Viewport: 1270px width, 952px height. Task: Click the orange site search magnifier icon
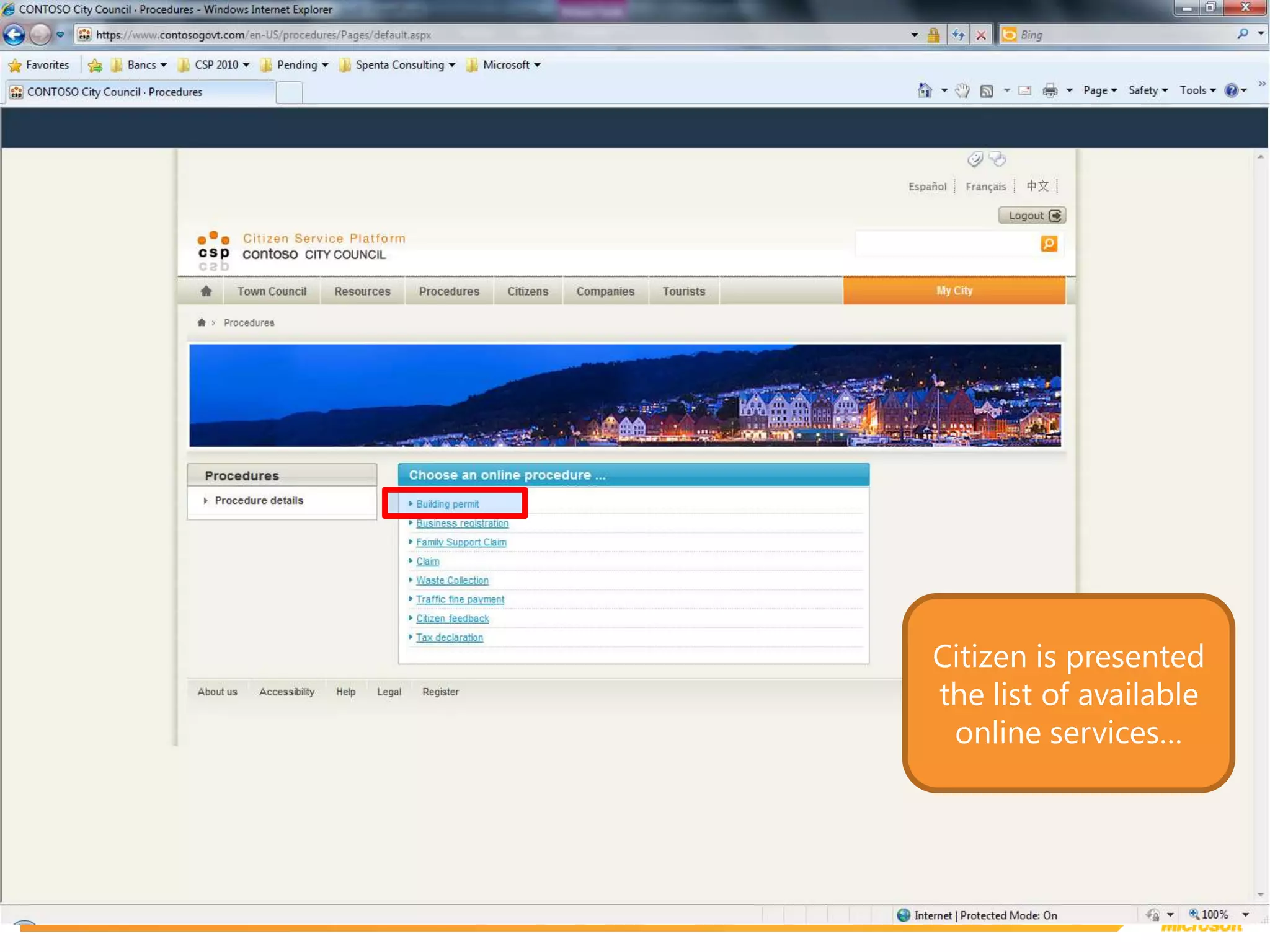pos(1049,244)
